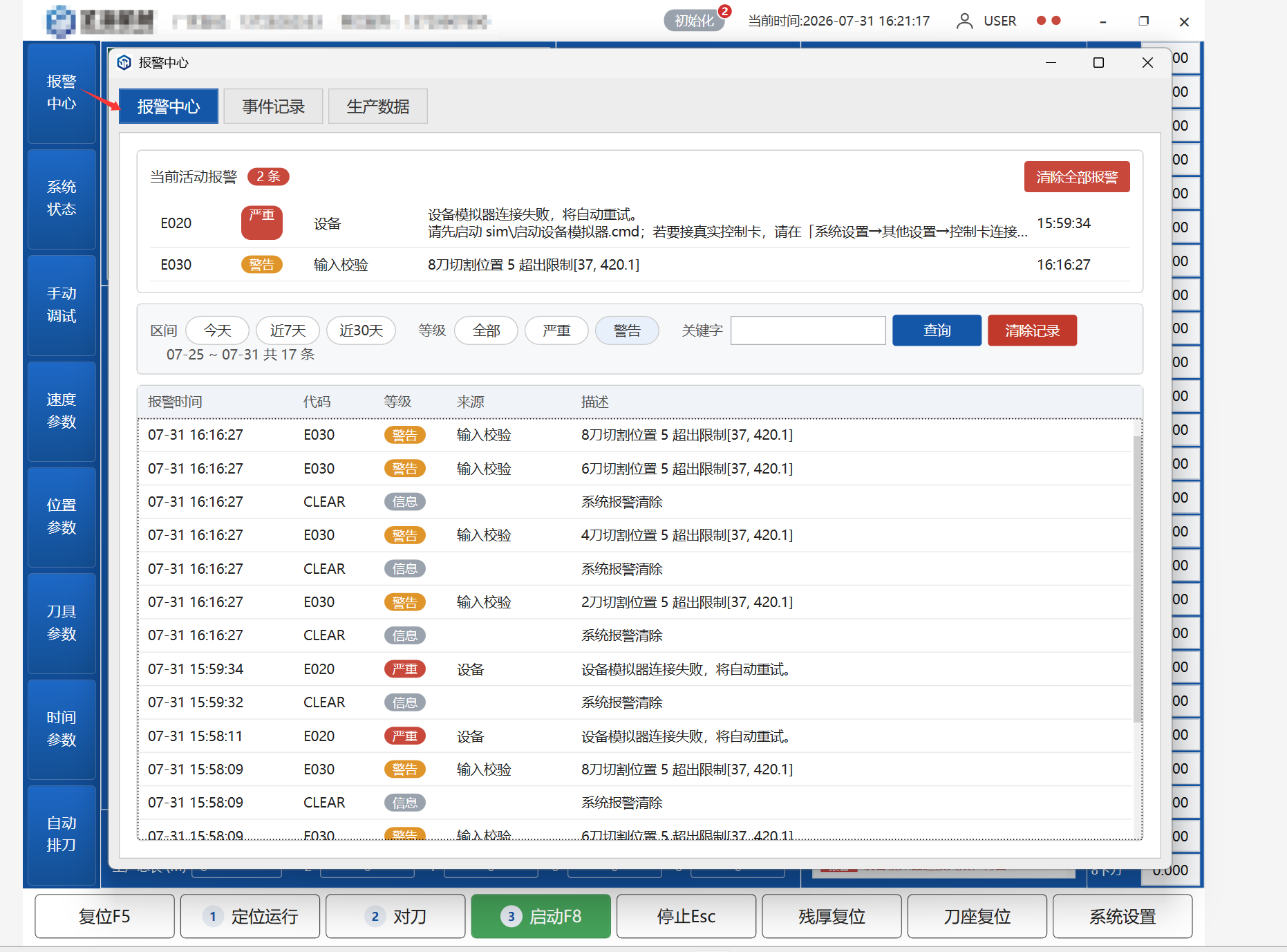The width and height of the screenshot is (1287, 952).
Task: Click the 清除全部报警 button
Action: pos(1077,177)
